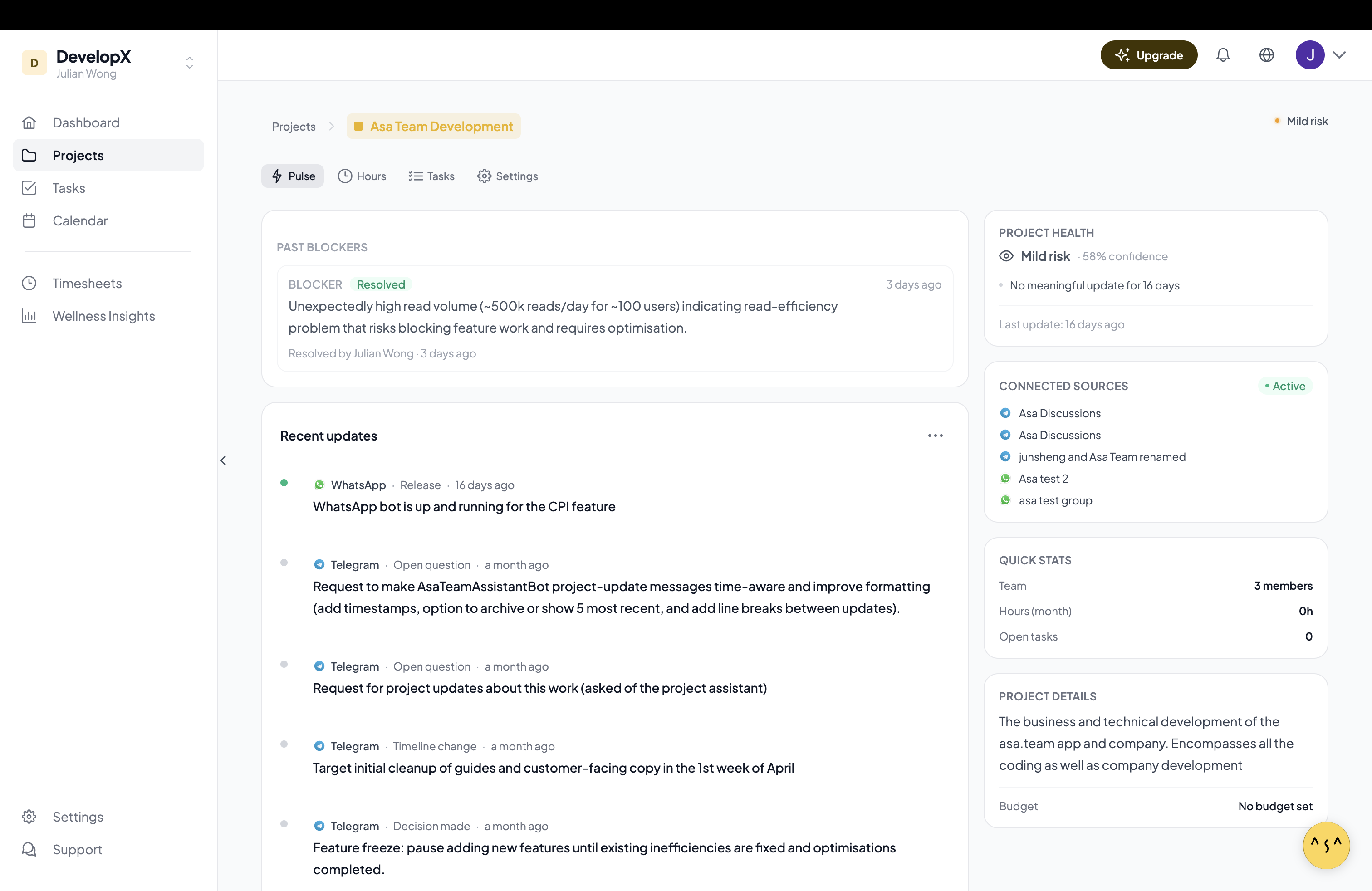Toggle the unread dot on the WhatsApp update

point(284,483)
